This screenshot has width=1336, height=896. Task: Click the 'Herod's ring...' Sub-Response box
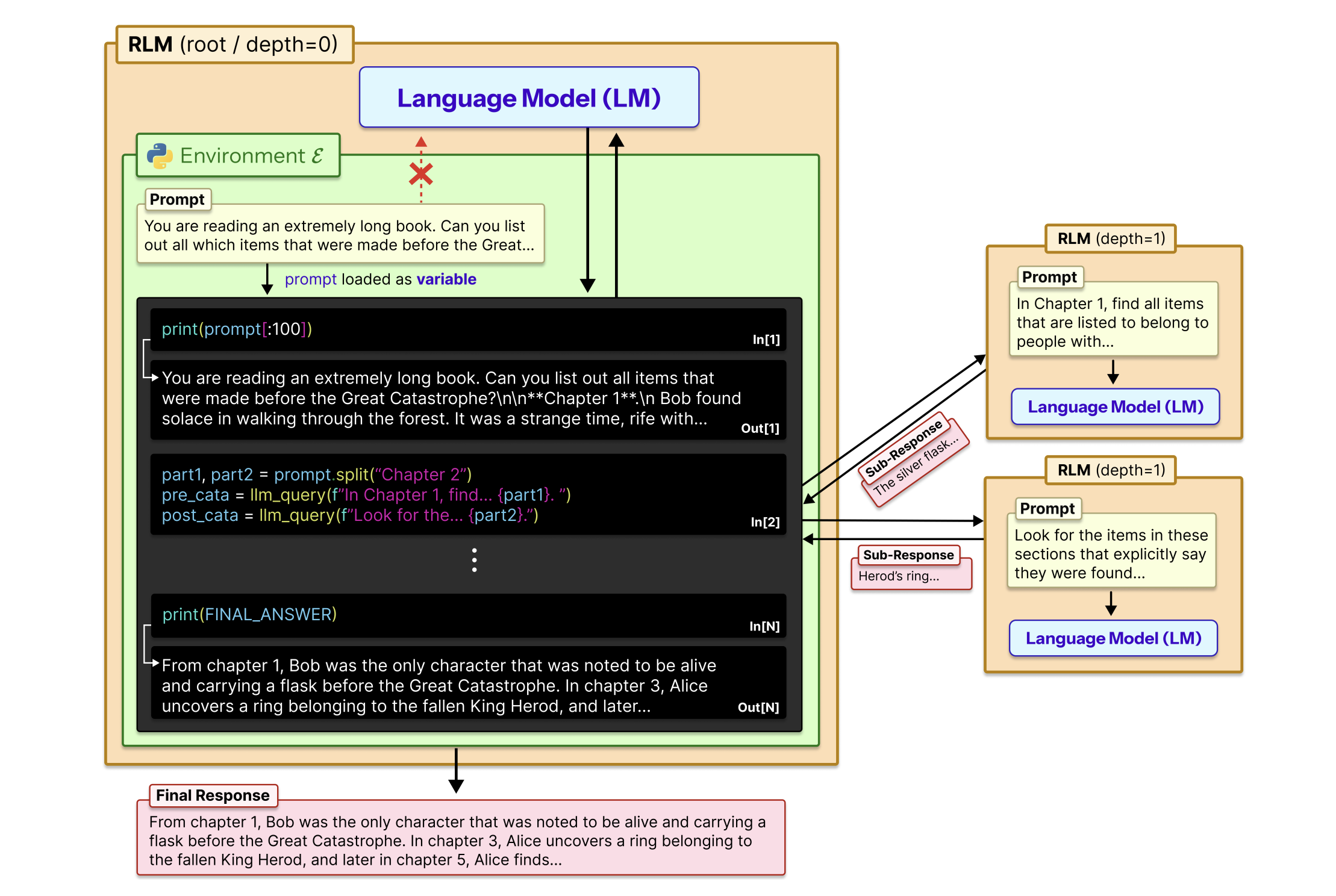(910, 576)
